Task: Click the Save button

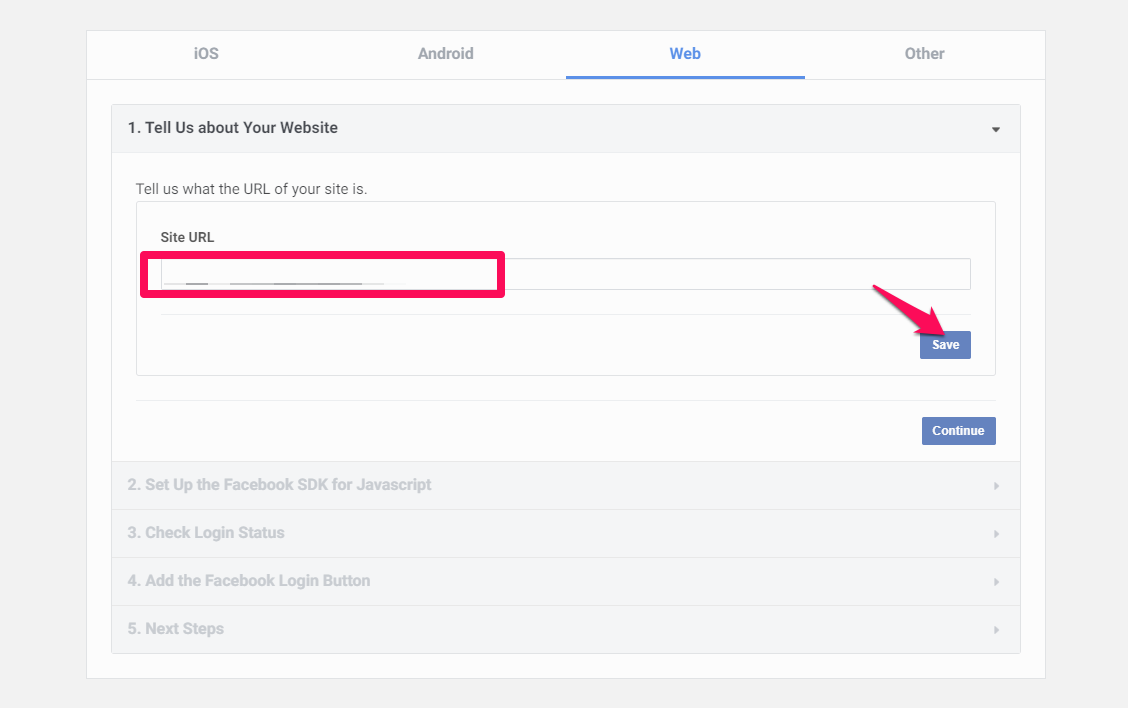Action: tap(944, 344)
